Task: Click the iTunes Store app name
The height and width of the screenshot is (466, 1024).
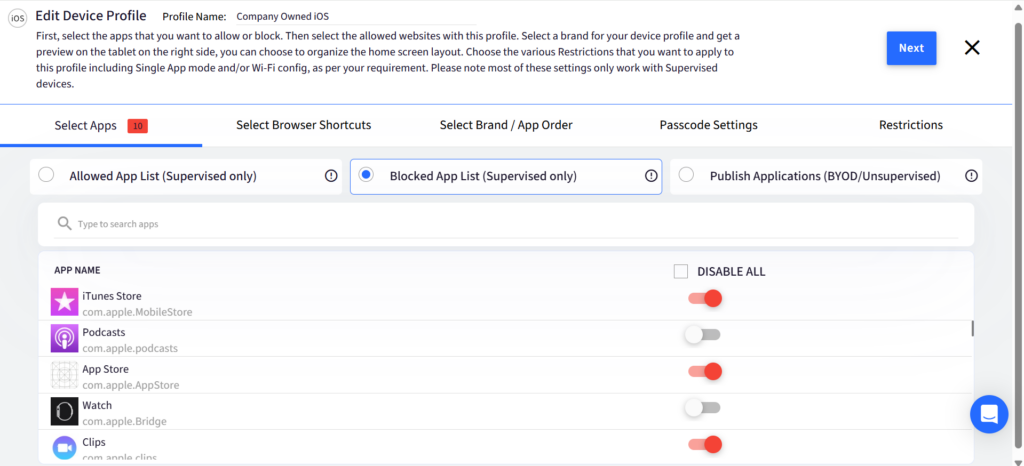Action: [112, 296]
